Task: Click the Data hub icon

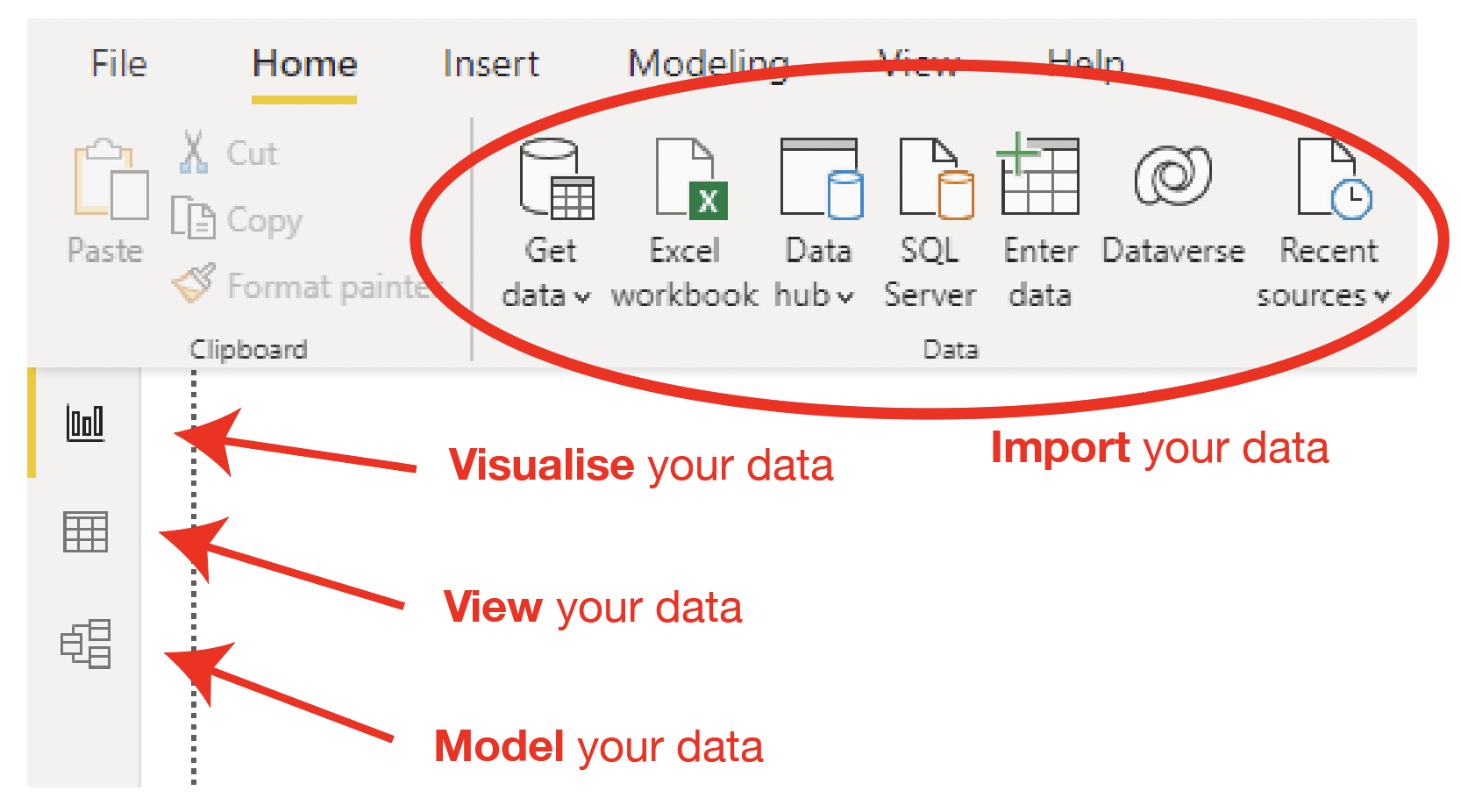Action: point(821,179)
